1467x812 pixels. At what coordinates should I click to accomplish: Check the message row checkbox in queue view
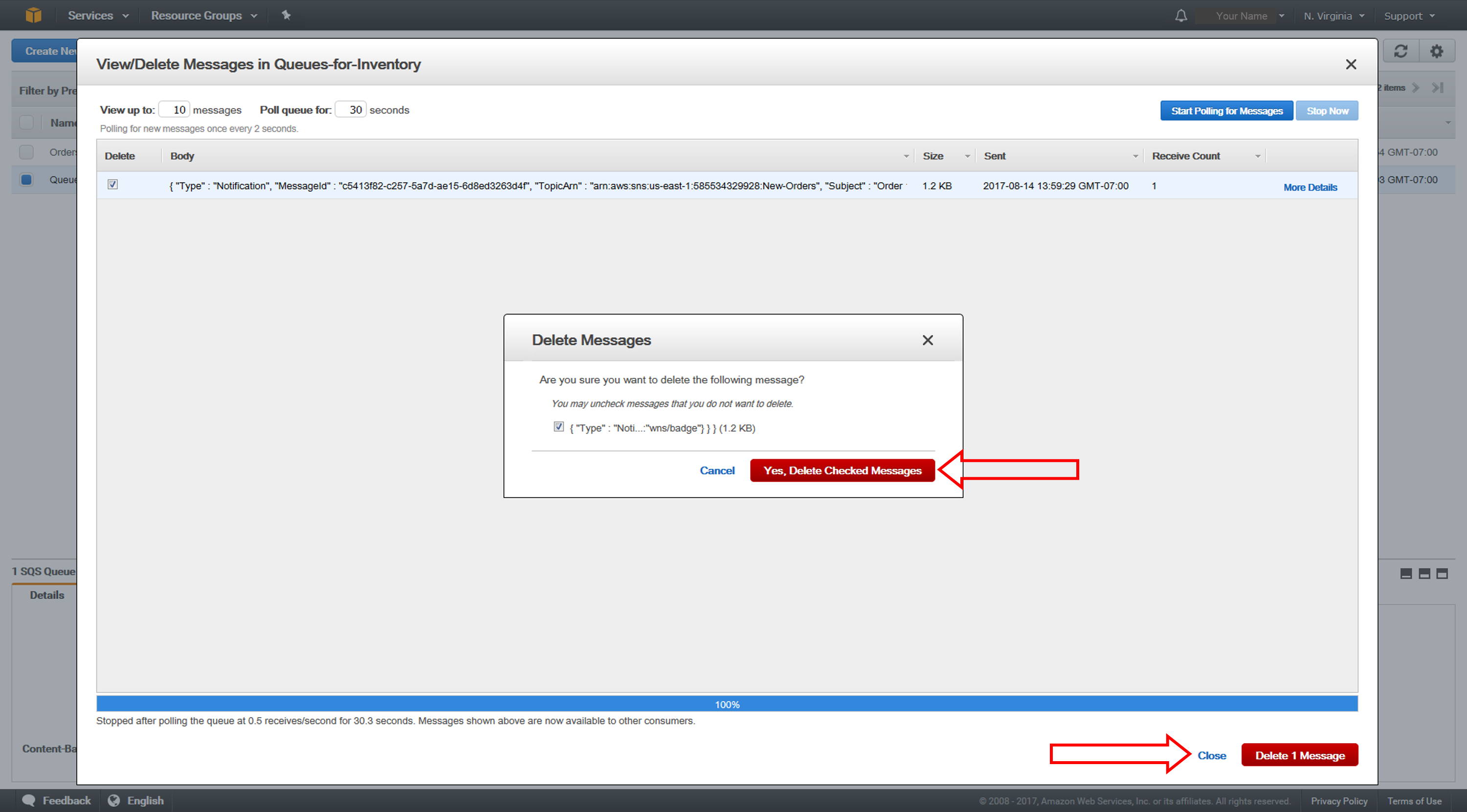pyautogui.click(x=113, y=185)
